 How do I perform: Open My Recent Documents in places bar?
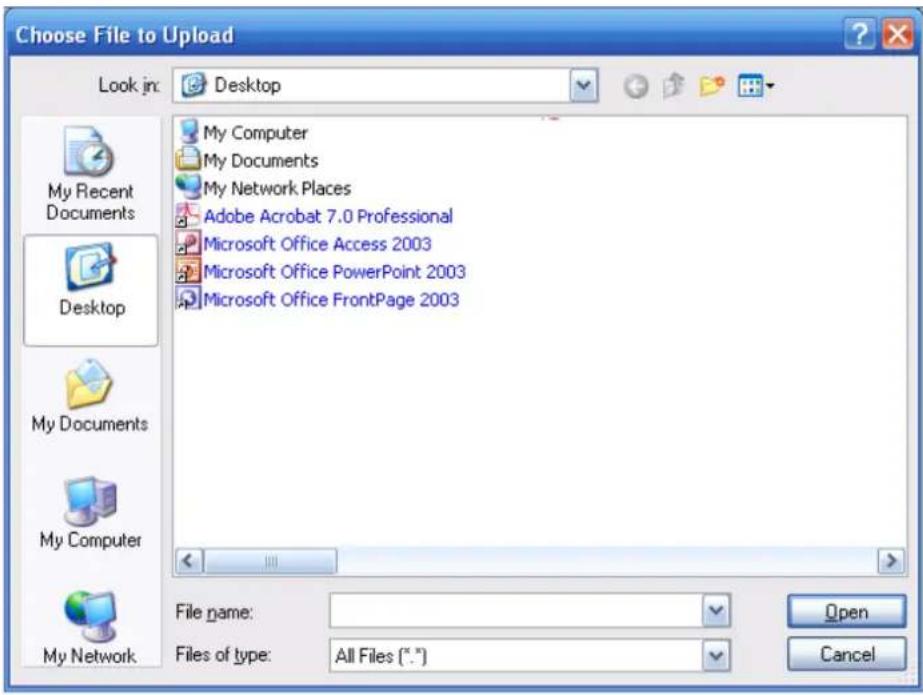click(91, 174)
